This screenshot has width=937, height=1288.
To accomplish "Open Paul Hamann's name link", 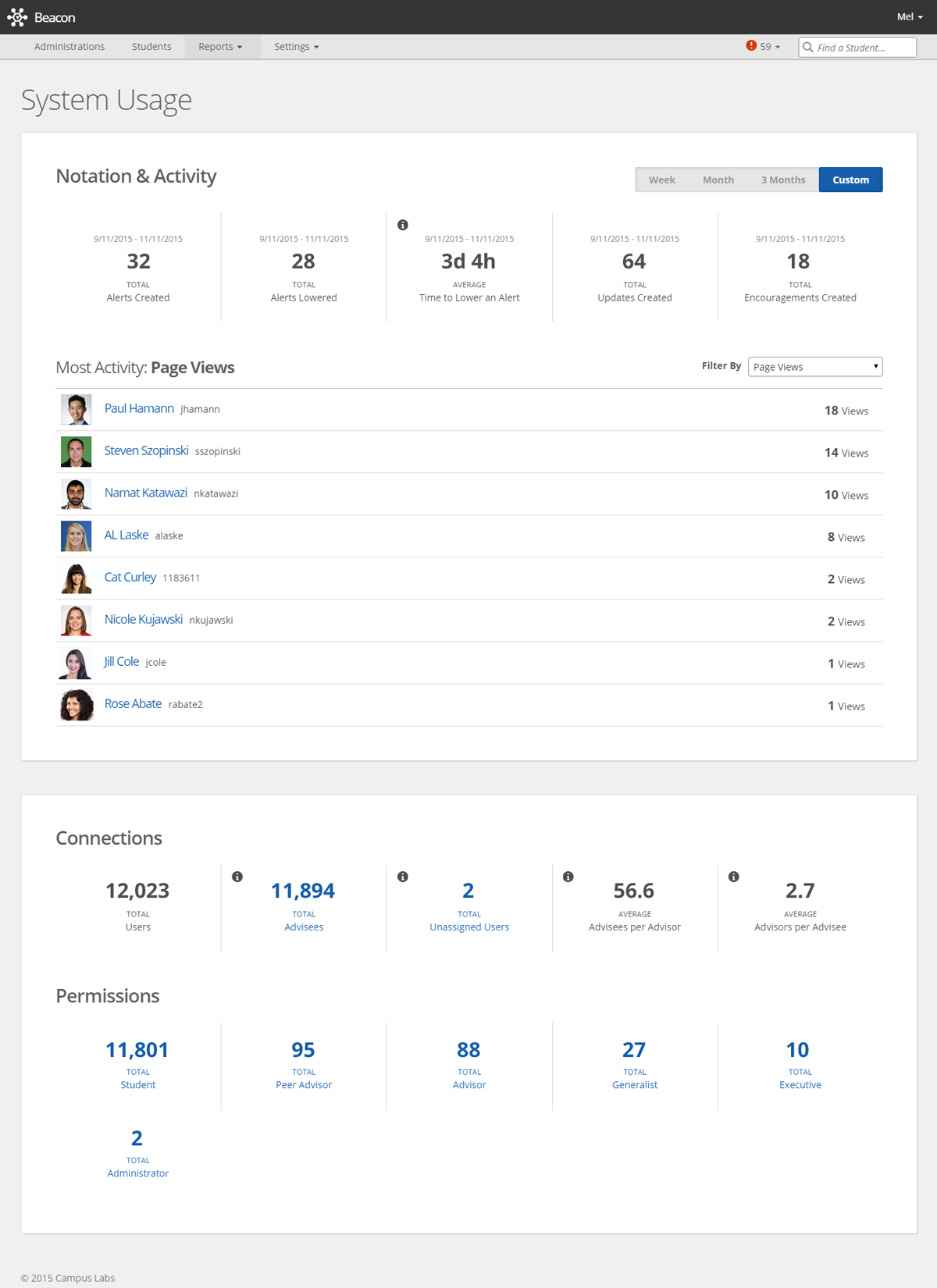I will (139, 408).
